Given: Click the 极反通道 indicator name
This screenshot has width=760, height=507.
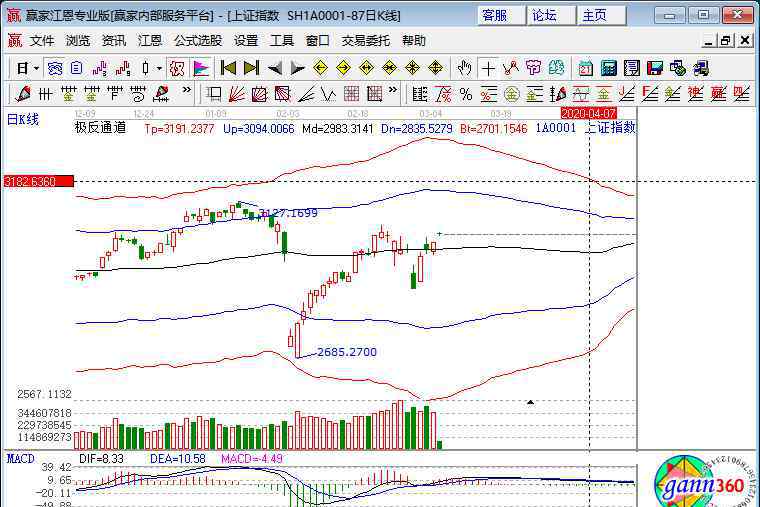Looking at the screenshot, I should pos(100,128).
